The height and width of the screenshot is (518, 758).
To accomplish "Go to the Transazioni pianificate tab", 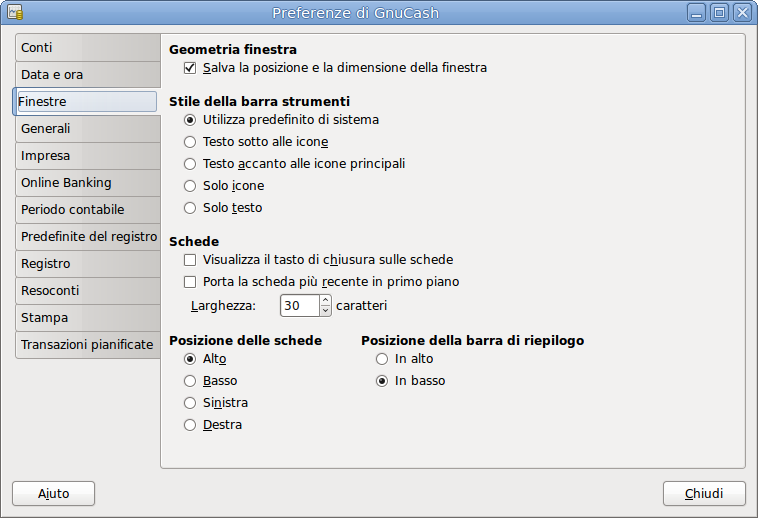I will tap(87, 345).
